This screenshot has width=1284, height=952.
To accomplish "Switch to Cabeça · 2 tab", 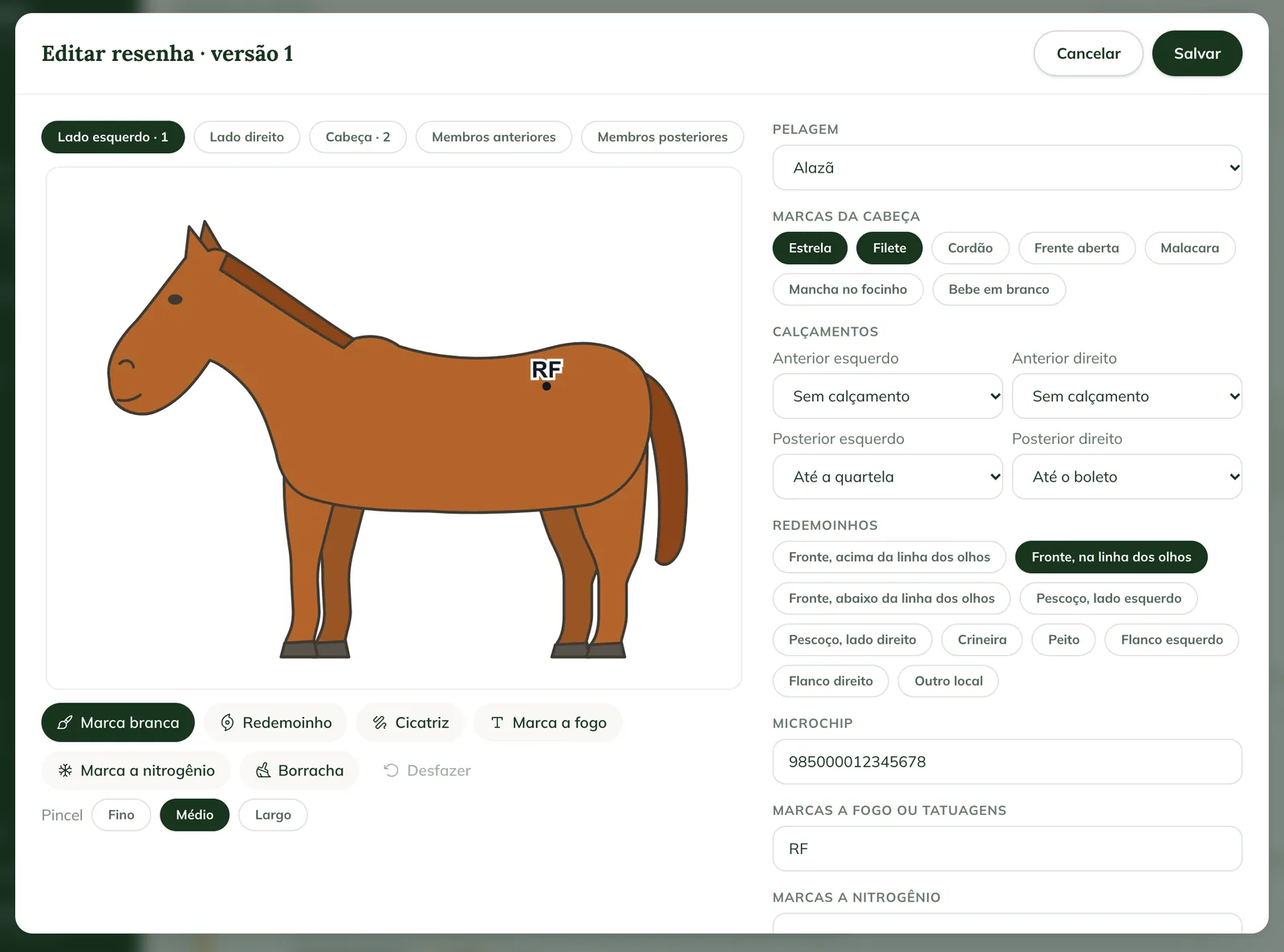I will [x=358, y=137].
